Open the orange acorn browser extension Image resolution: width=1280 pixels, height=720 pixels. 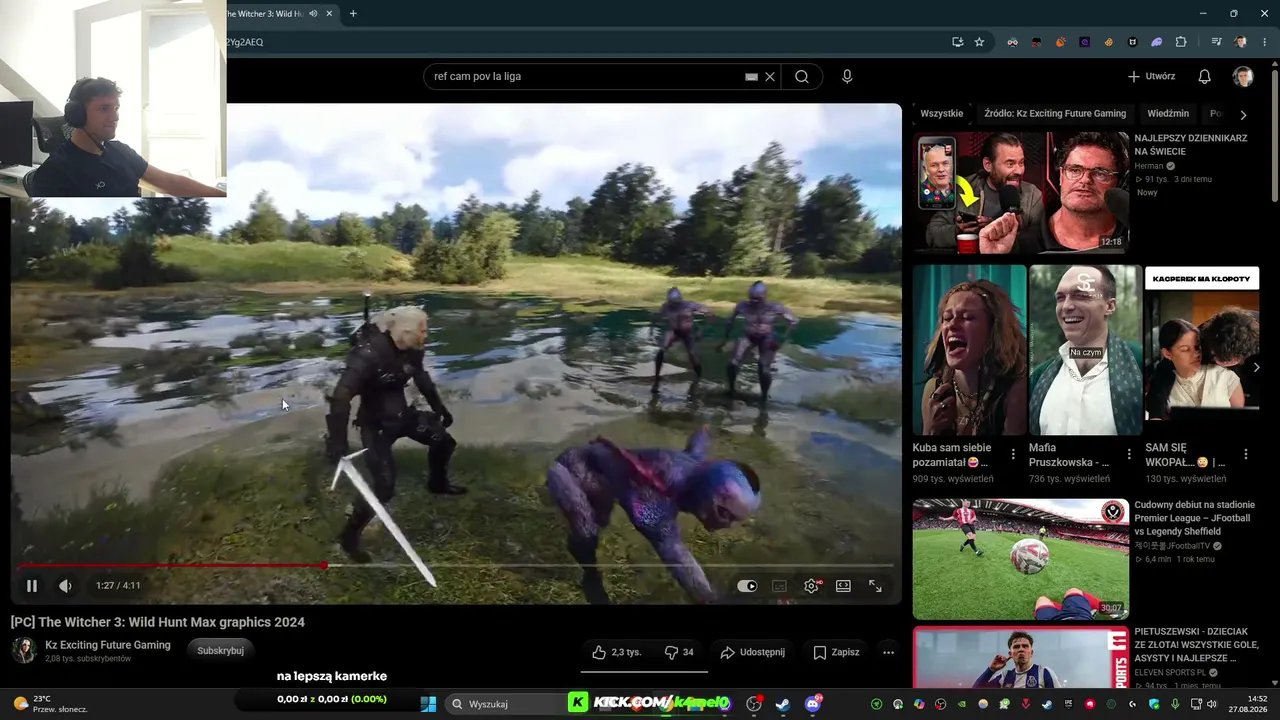click(1060, 42)
